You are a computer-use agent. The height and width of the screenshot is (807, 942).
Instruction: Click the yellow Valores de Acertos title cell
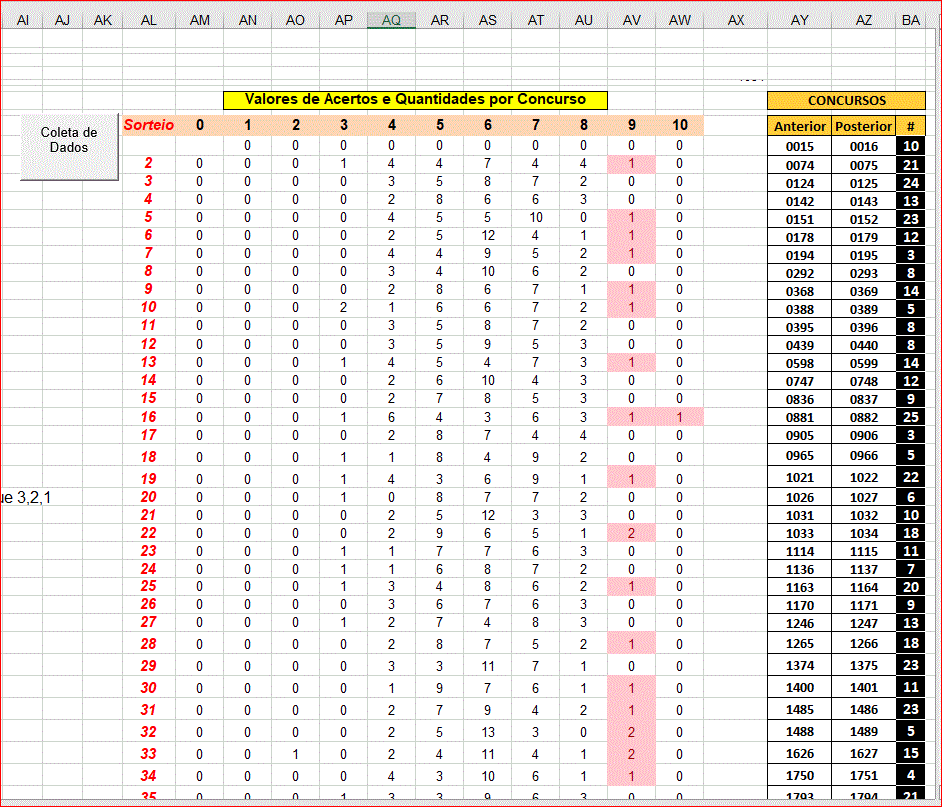[417, 99]
